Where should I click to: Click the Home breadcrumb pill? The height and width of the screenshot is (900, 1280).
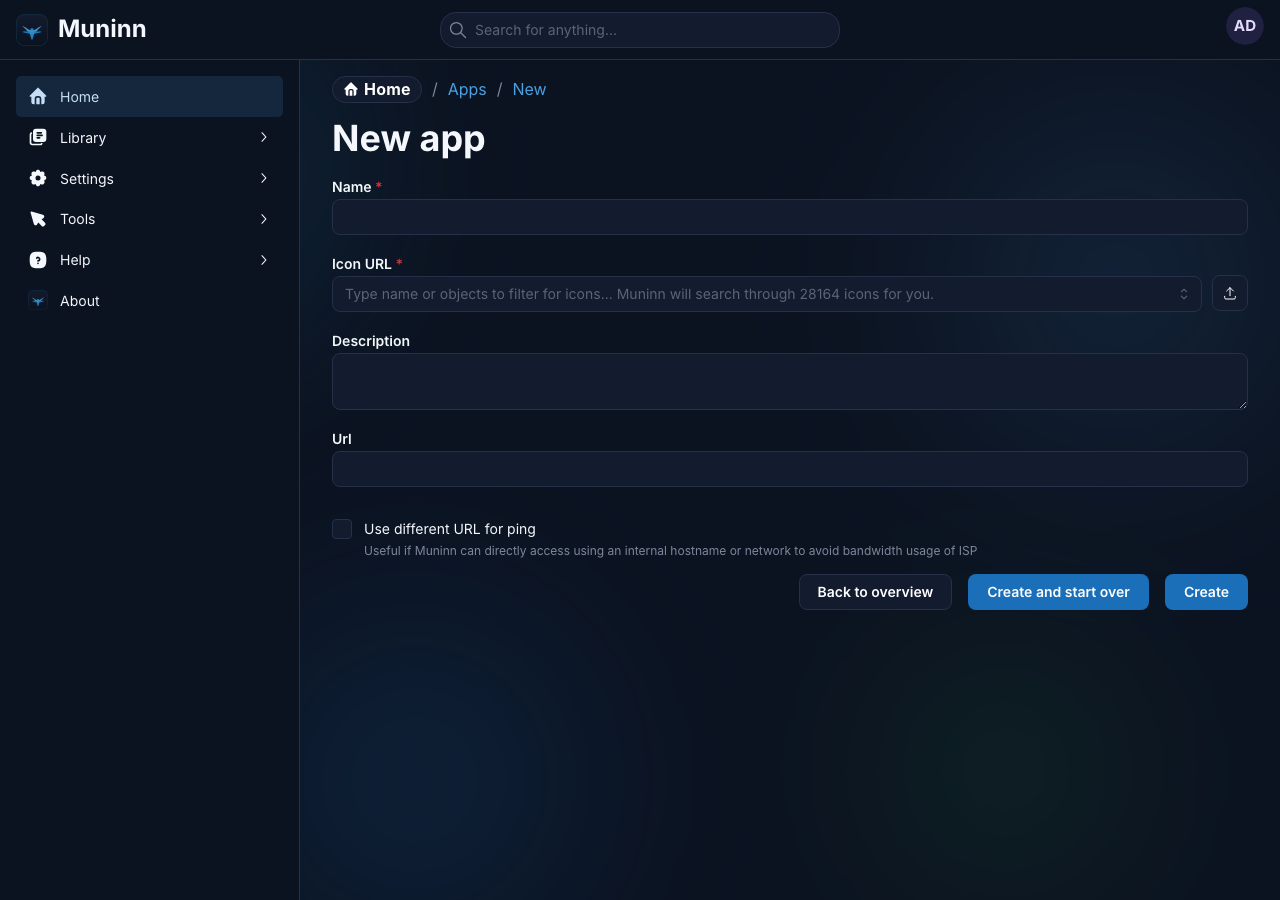(377, 90)
